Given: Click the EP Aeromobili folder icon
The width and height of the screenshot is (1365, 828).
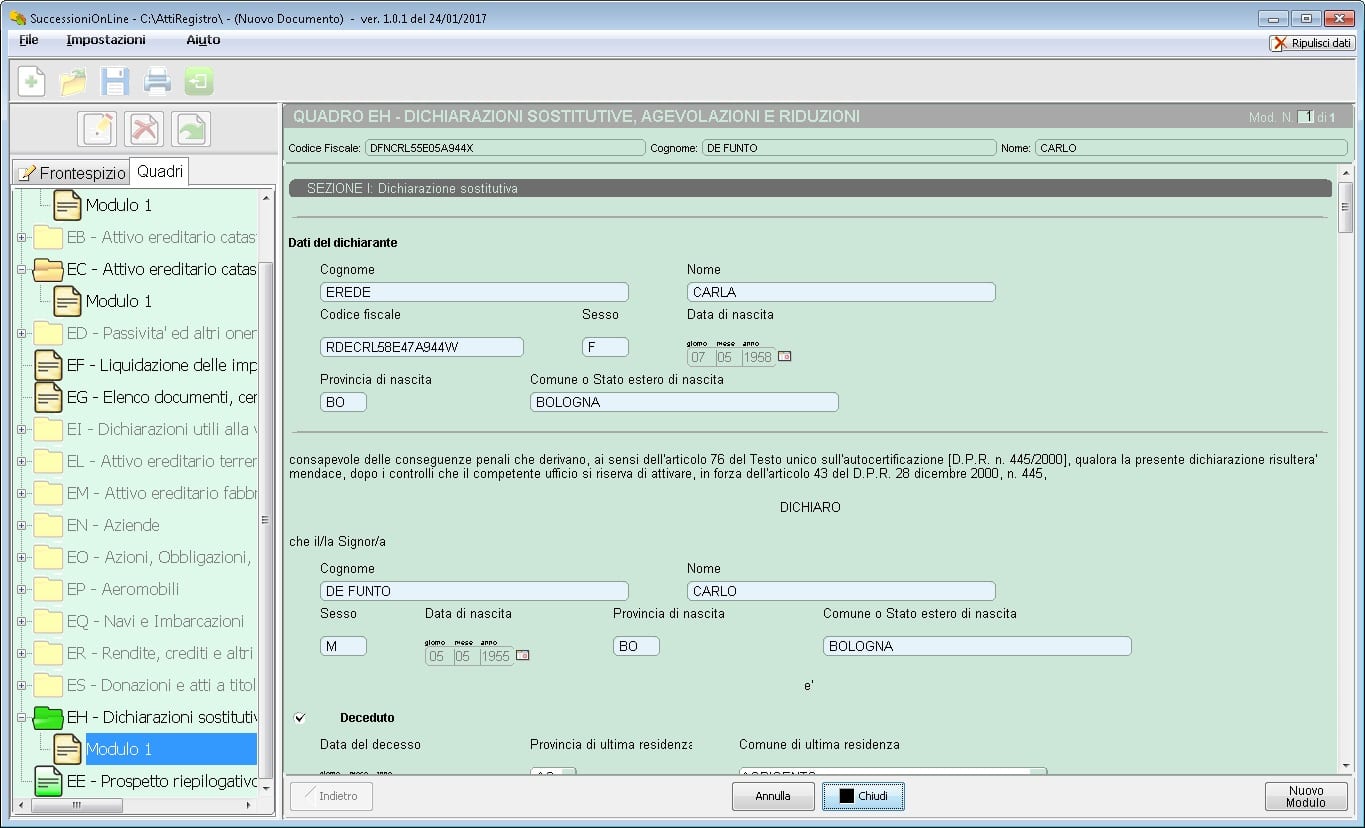Looking at the screenshot, I should click(48, 589).
